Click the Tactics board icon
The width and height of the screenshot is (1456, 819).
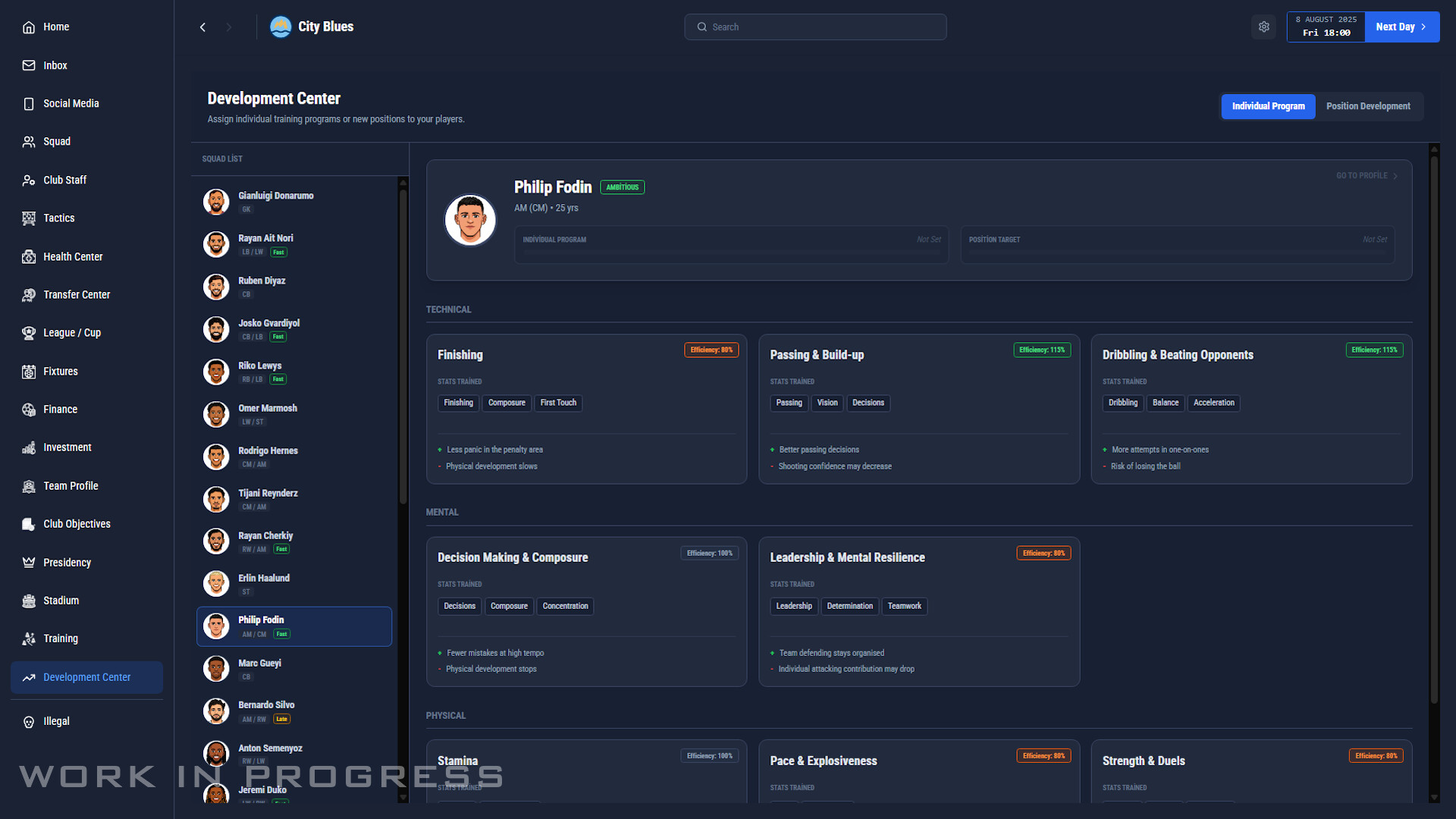29,218
